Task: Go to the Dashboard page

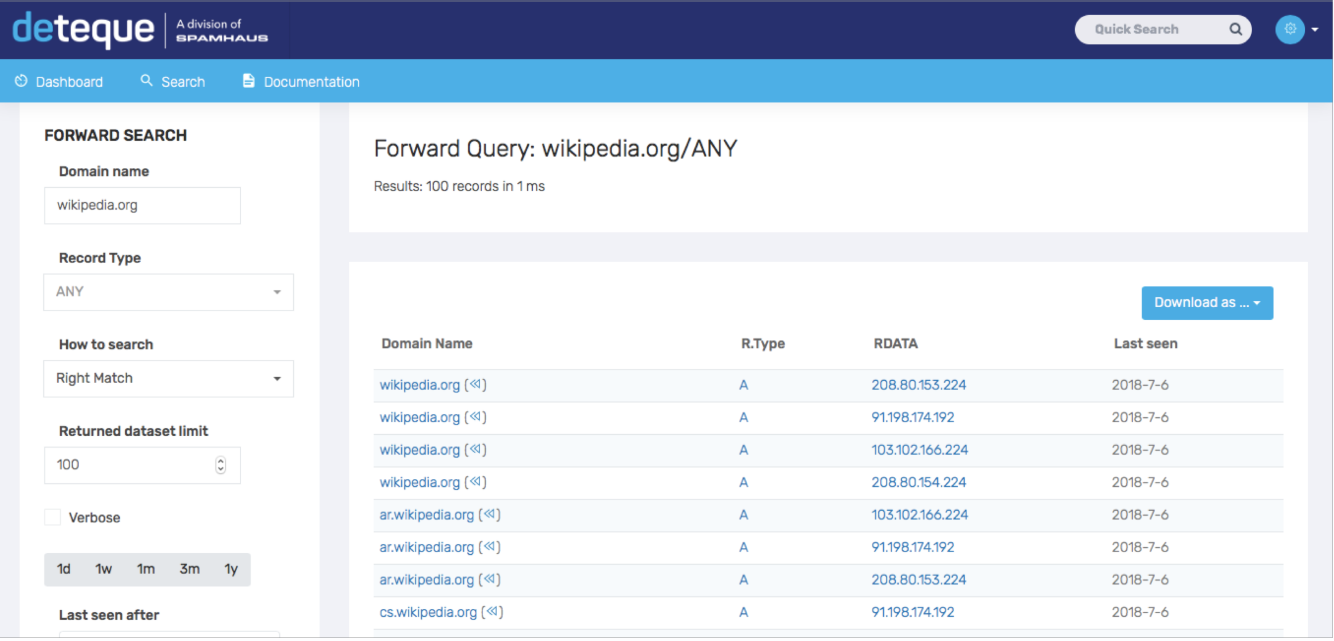Action: [x=59, y=82]
